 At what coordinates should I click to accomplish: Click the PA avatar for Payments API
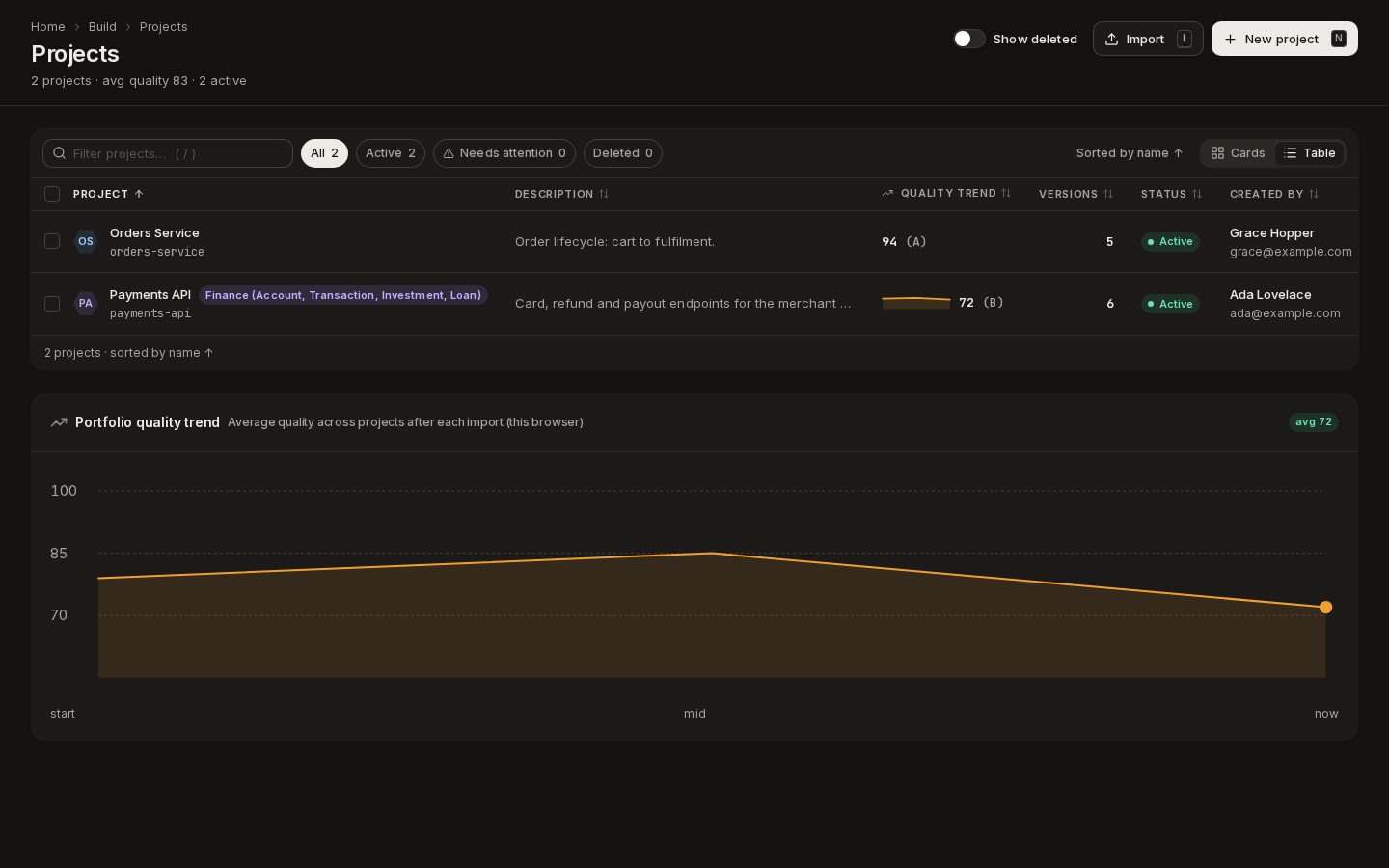click(x=86, y=303)
